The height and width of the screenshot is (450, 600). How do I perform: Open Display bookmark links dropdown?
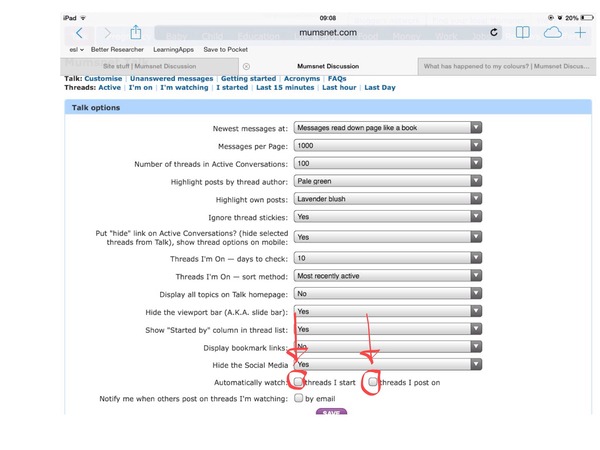(x=388, y=347)
